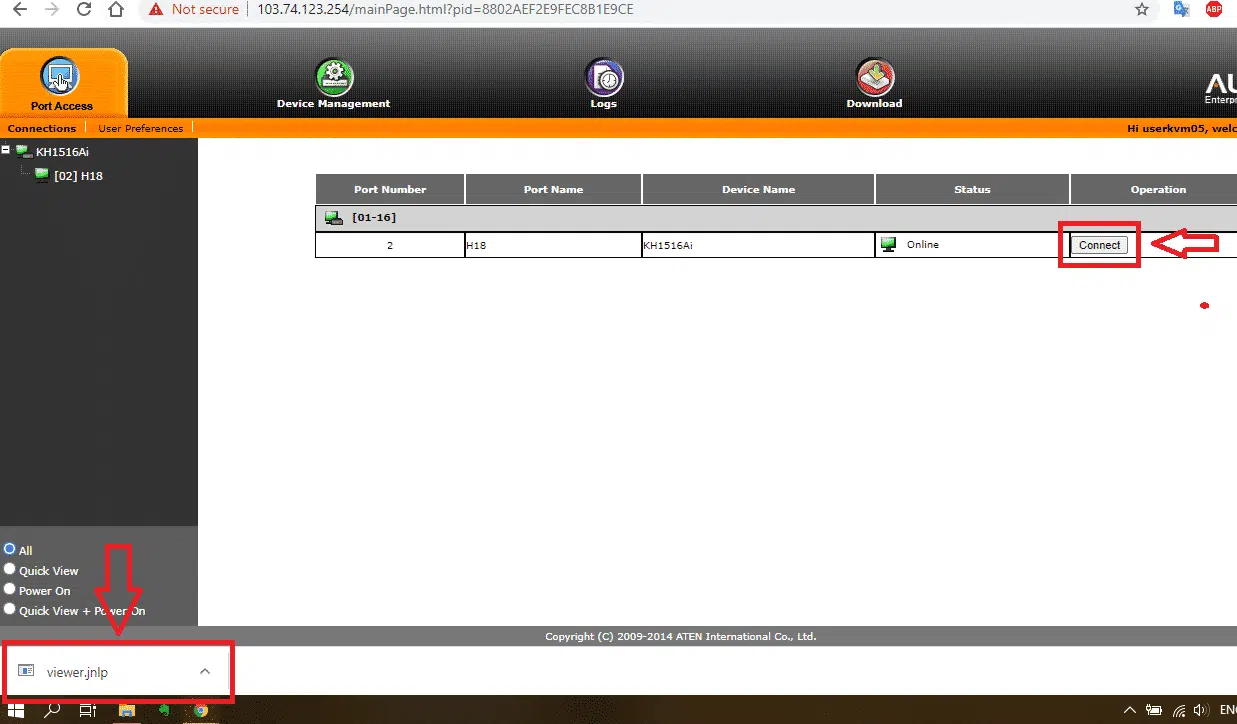The image size is (1237, 724).
Task: Click the browser address bar URL
Action: pos(445,10)
